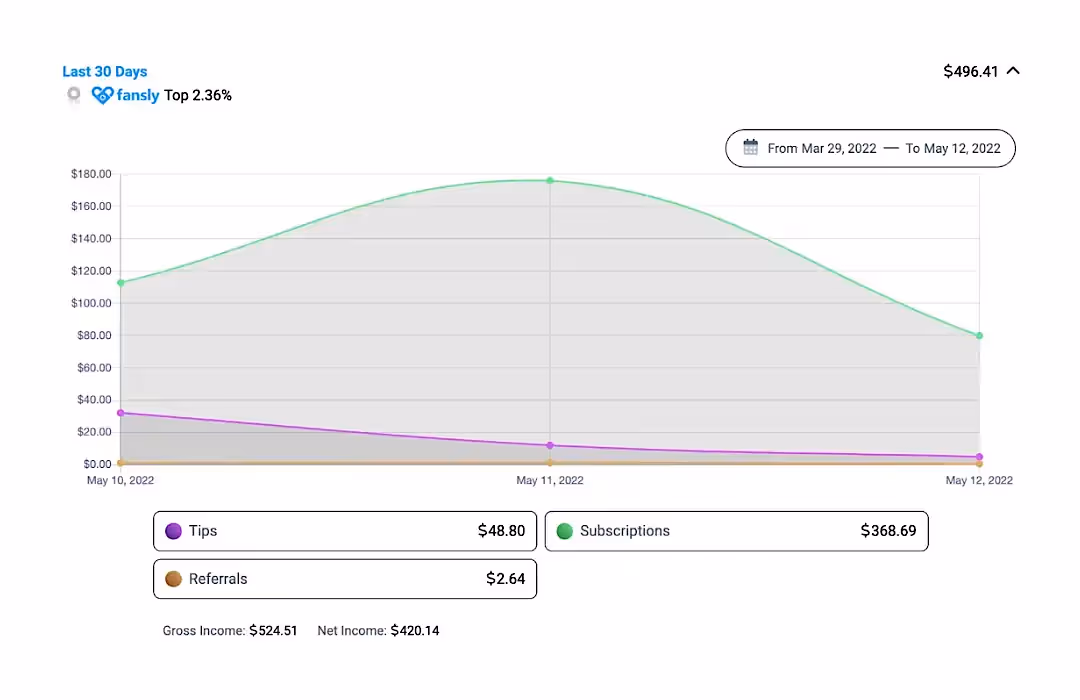
Task: Toggle the Subscriptions series legend card
Action: click(736, 531)
